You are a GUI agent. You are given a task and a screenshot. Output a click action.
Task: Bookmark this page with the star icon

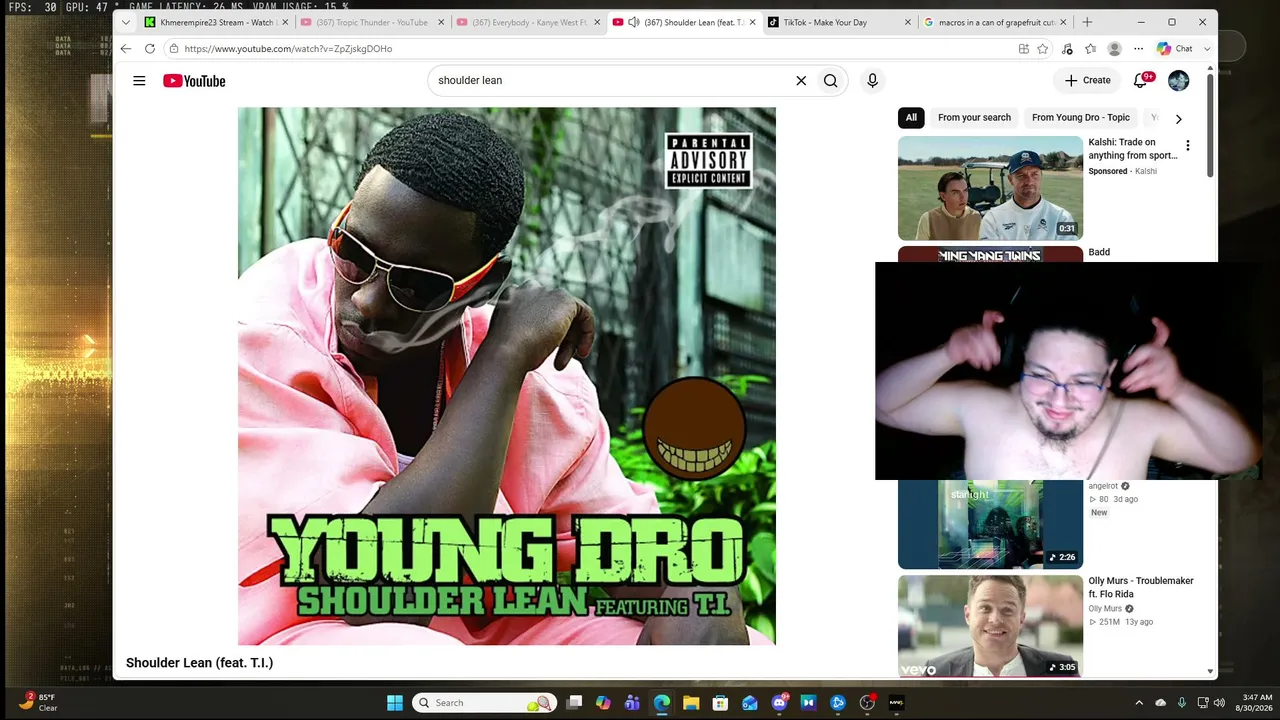point(1043,48)
